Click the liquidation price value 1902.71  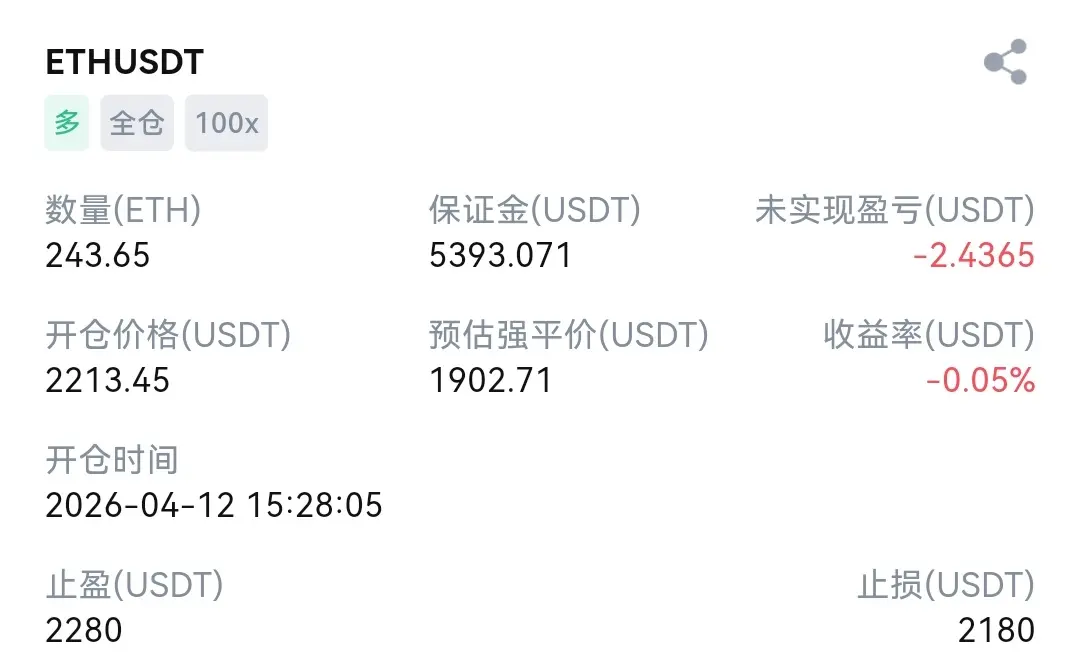click(x=490, y=381)
